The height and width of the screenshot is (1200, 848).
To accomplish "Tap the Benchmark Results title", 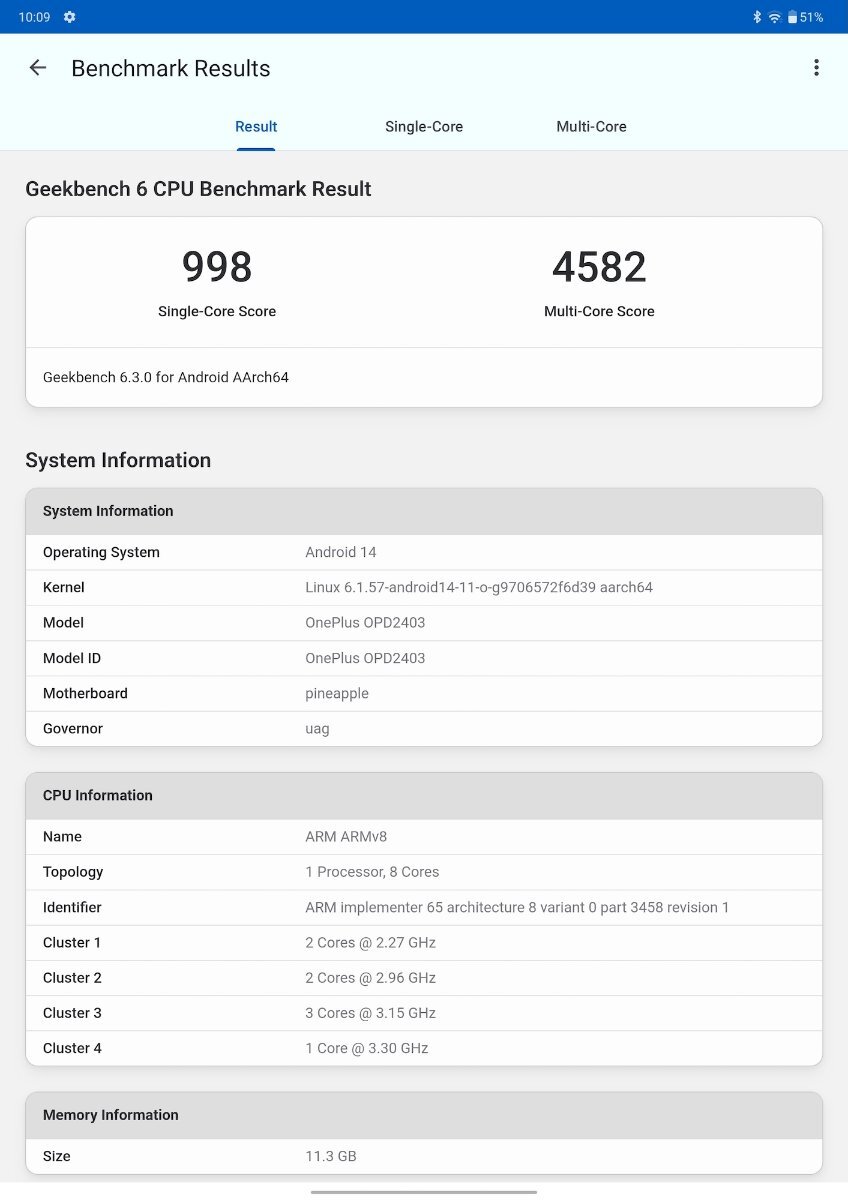I will (171, 68).
